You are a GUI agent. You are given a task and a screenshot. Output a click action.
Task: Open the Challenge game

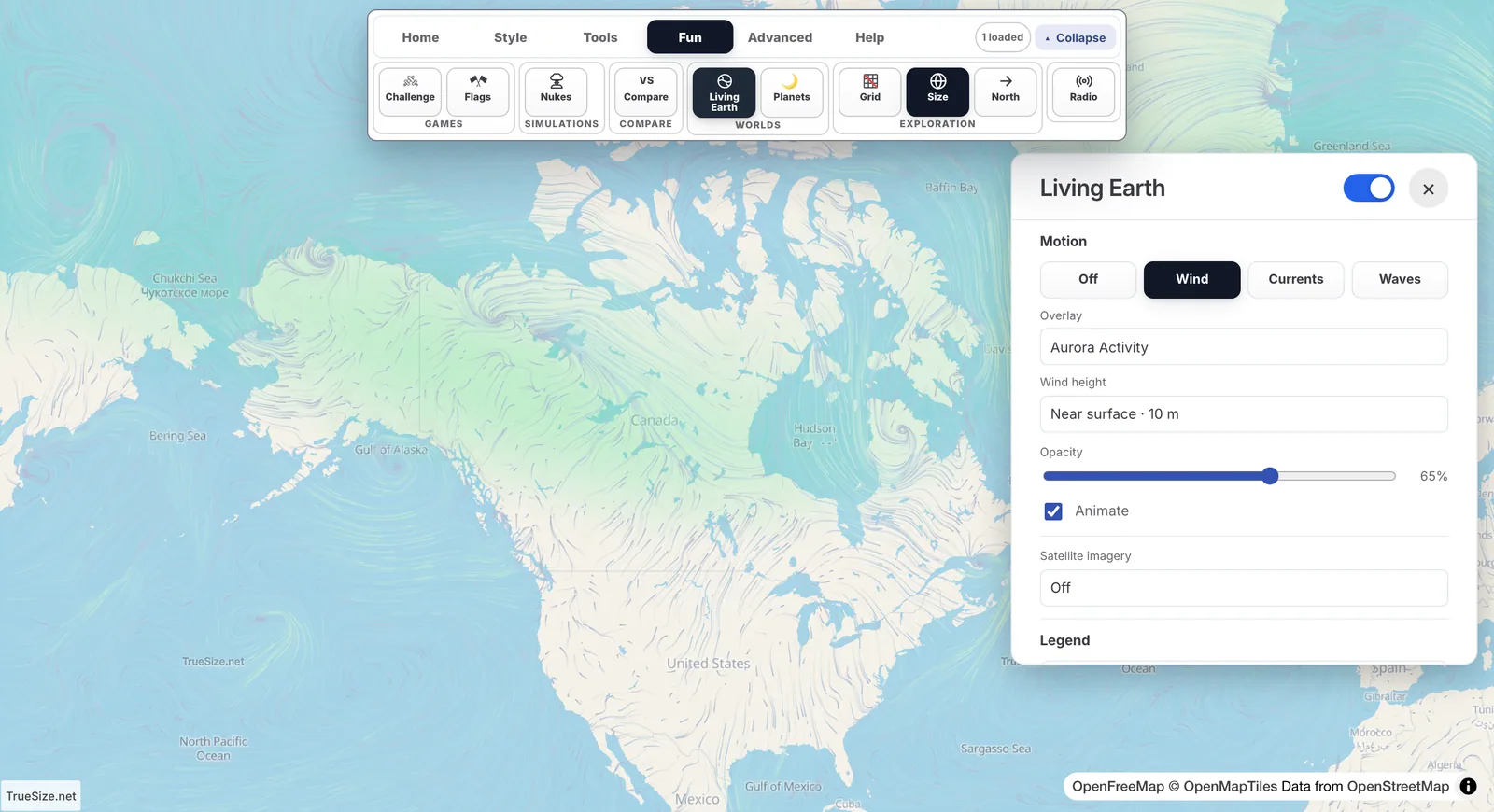[x=410, y=91]
